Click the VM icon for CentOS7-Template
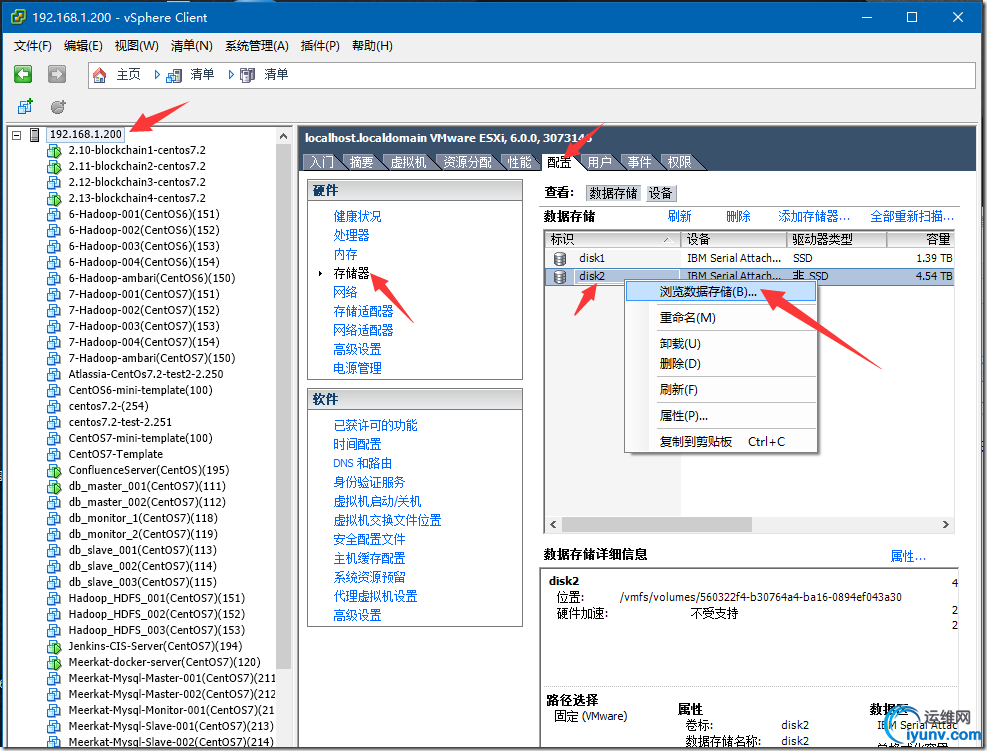Image resolution: width=987 pixels, height=751 pixels. (x=54, y=455)
